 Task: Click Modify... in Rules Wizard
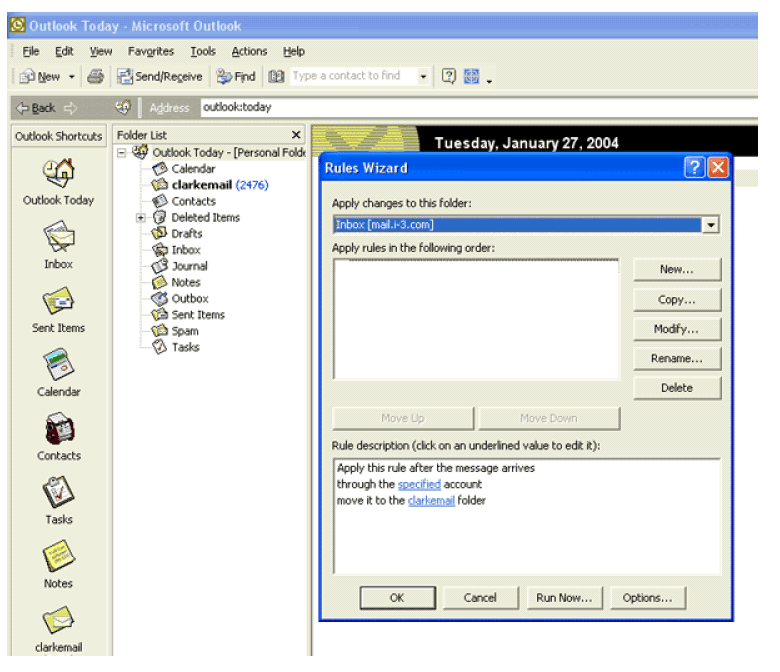click(677, 329)
